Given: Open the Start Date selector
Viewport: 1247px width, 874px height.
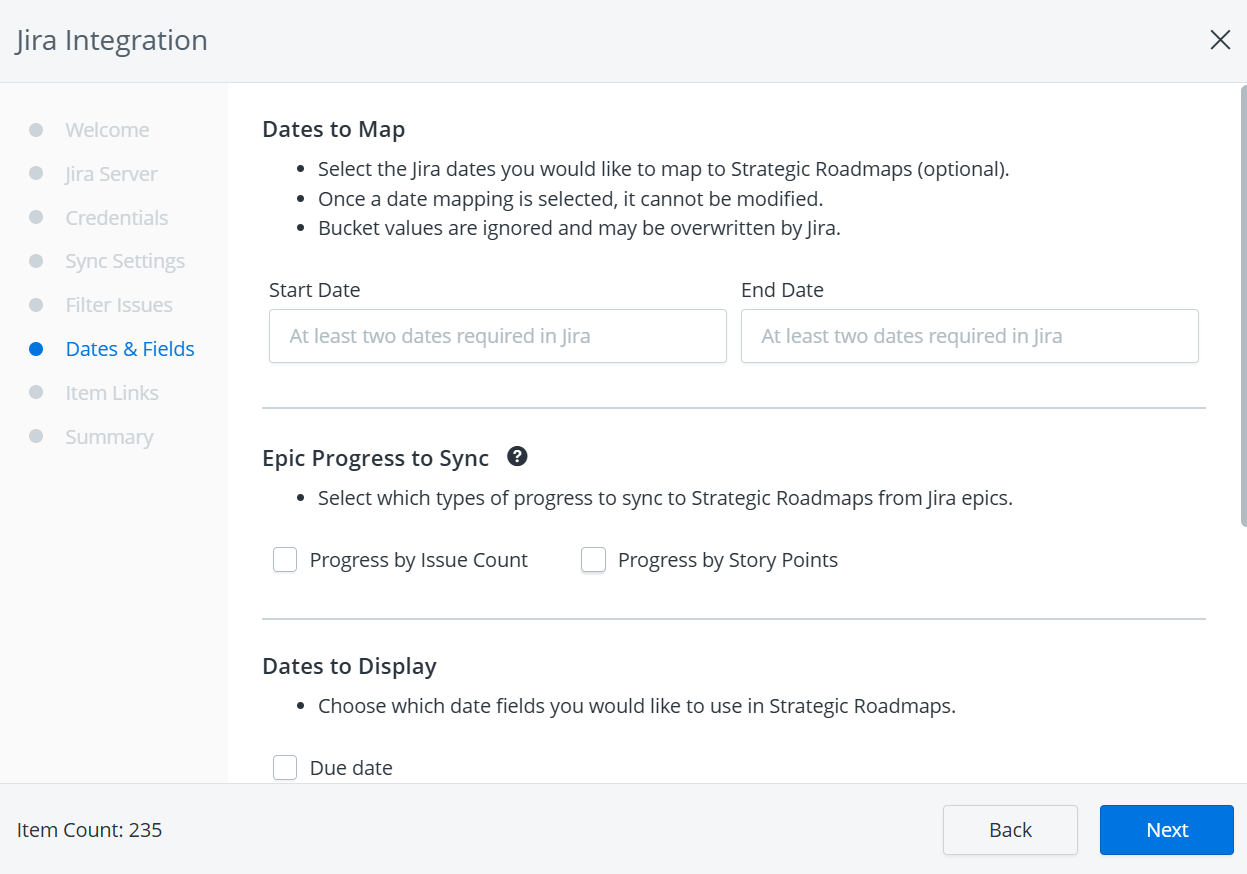Looking at the screenshot, I should (497, 336).
